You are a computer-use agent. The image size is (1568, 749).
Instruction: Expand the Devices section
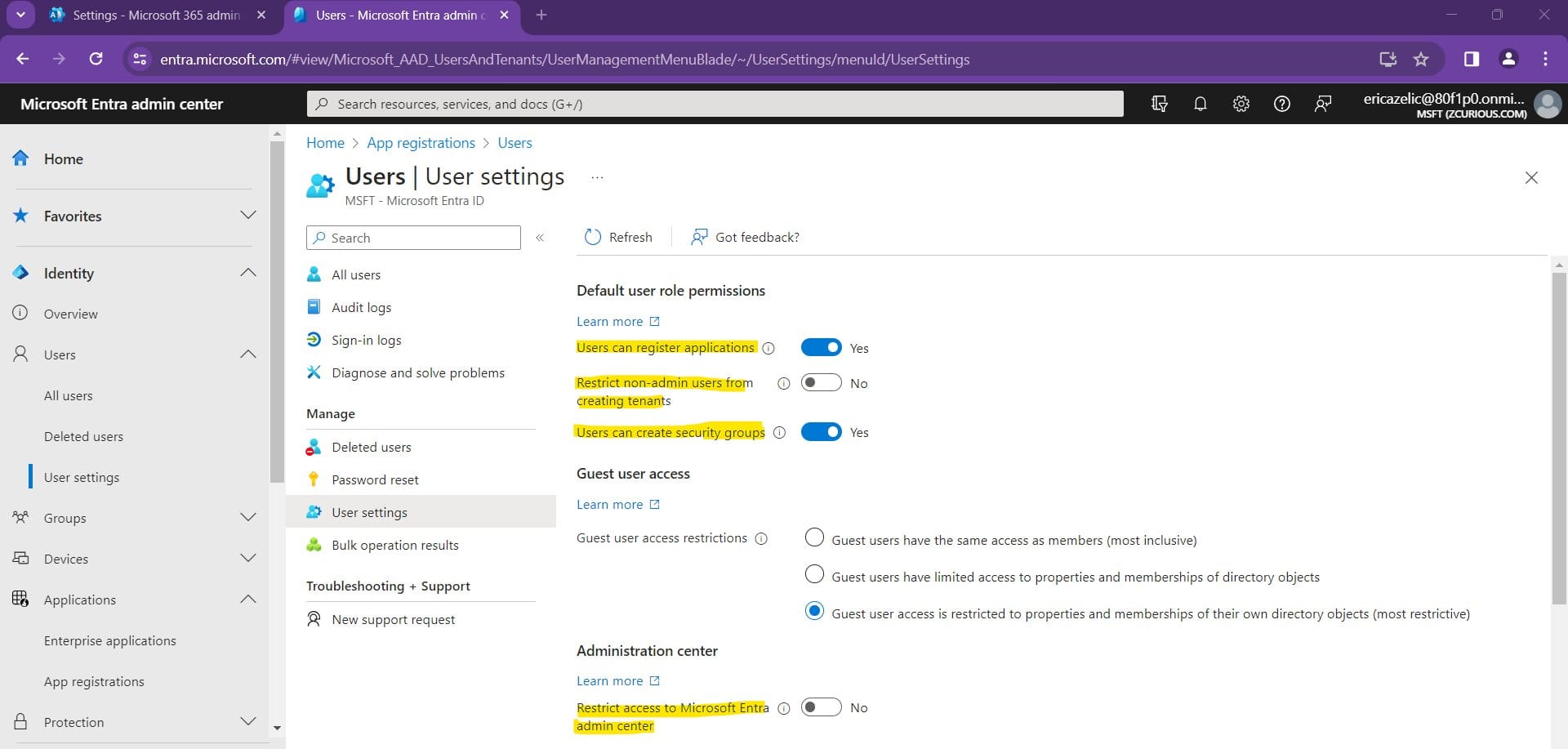[248, 559]
